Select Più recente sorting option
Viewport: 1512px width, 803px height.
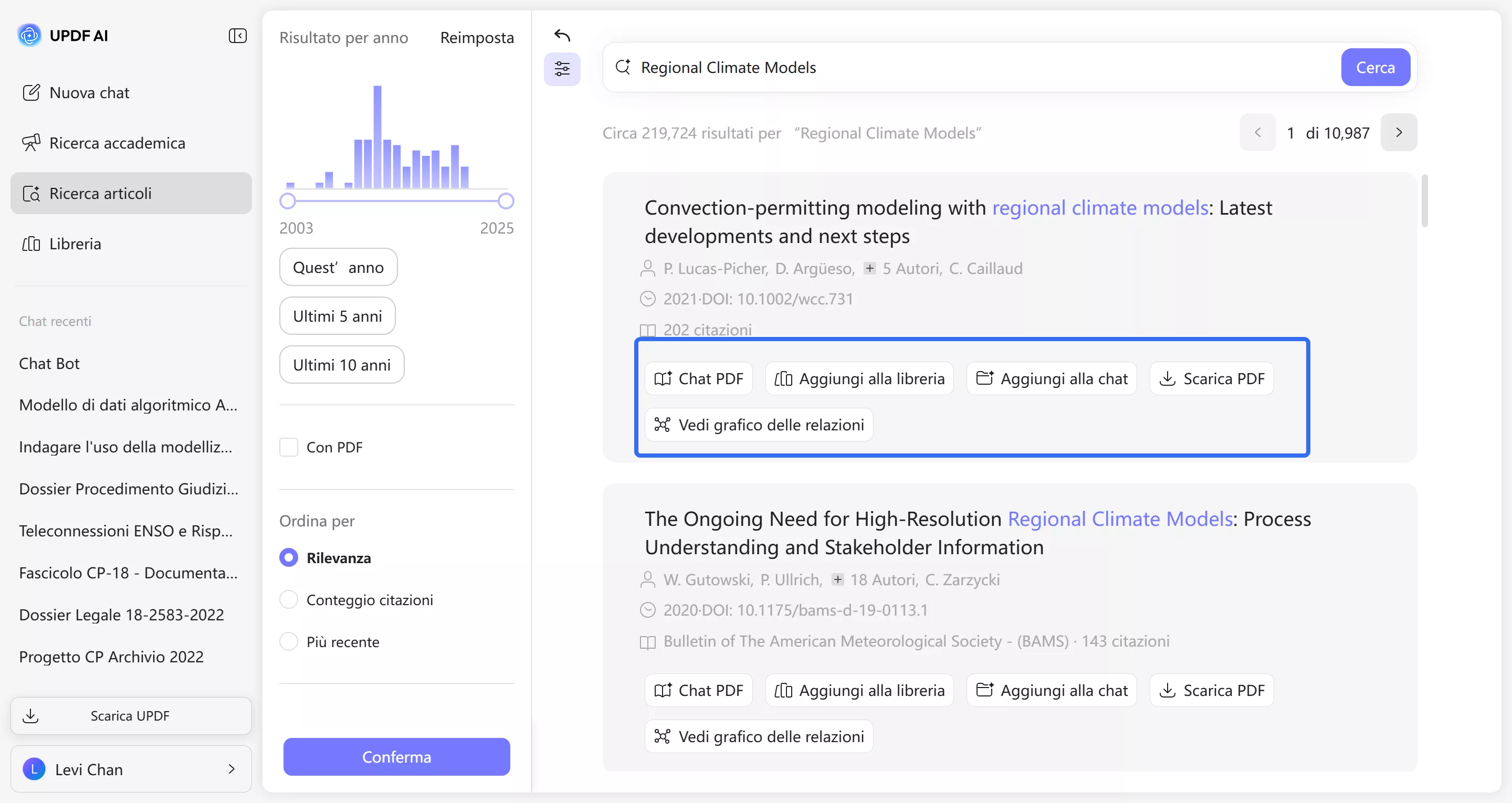tap(288, 641)
